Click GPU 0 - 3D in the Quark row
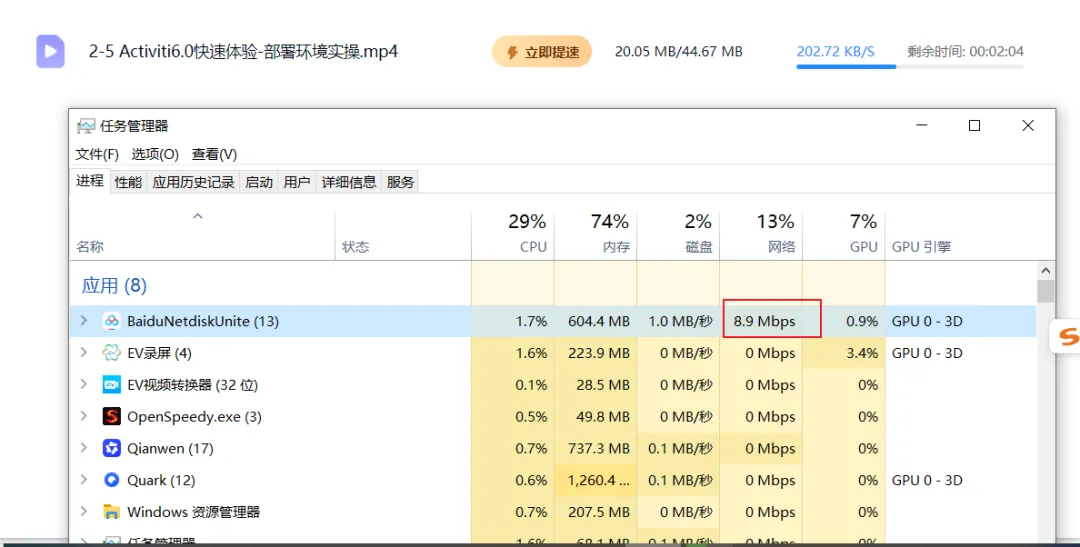1080x547 pixels. tap(927, 480)
